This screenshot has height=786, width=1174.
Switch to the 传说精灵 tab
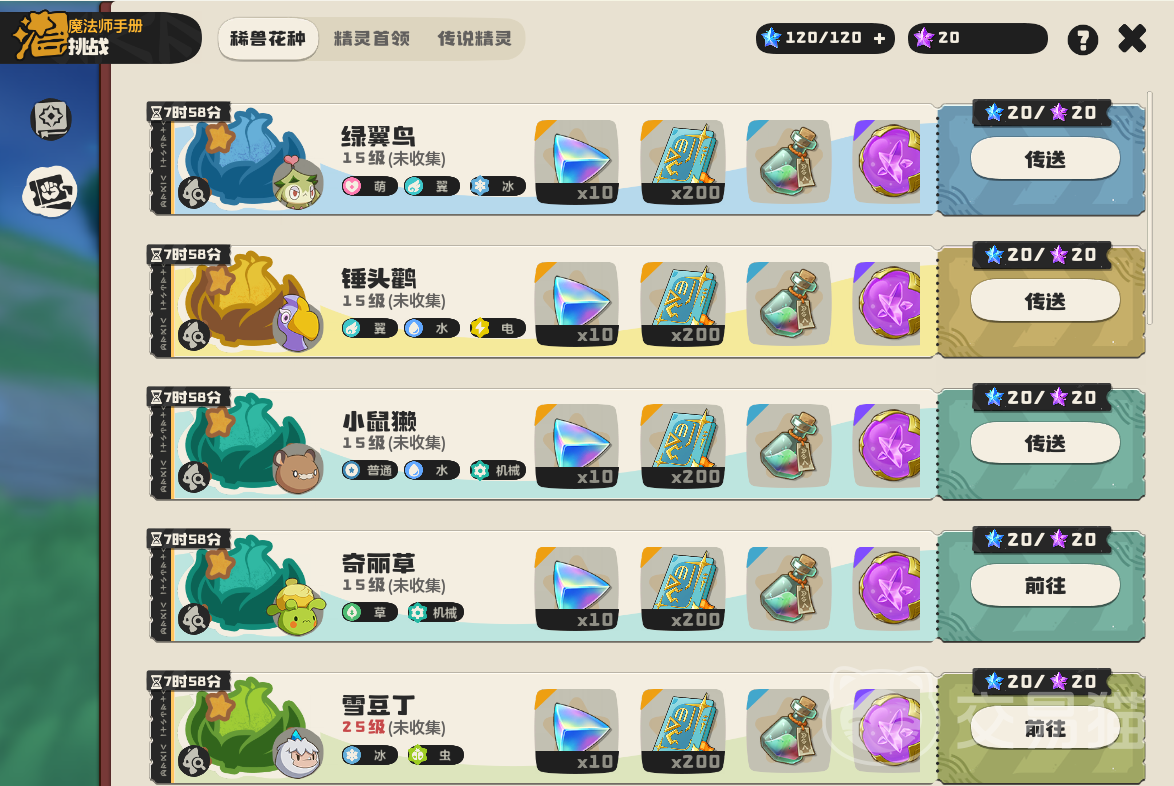pos(475,39)
